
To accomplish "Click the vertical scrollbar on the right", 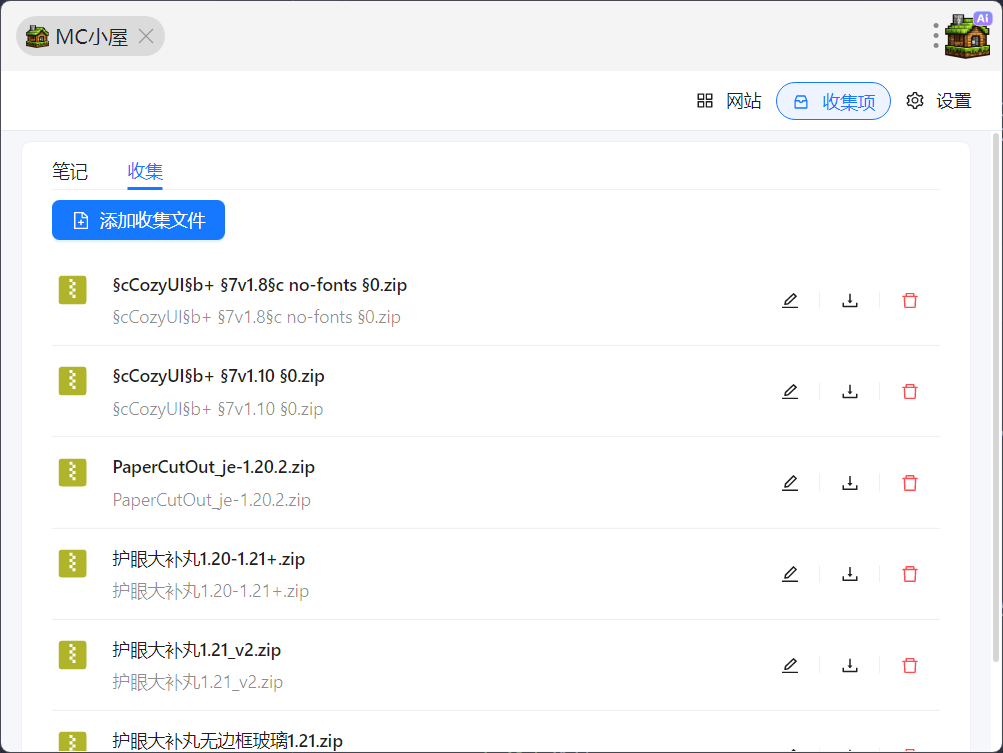I will 995,400.
